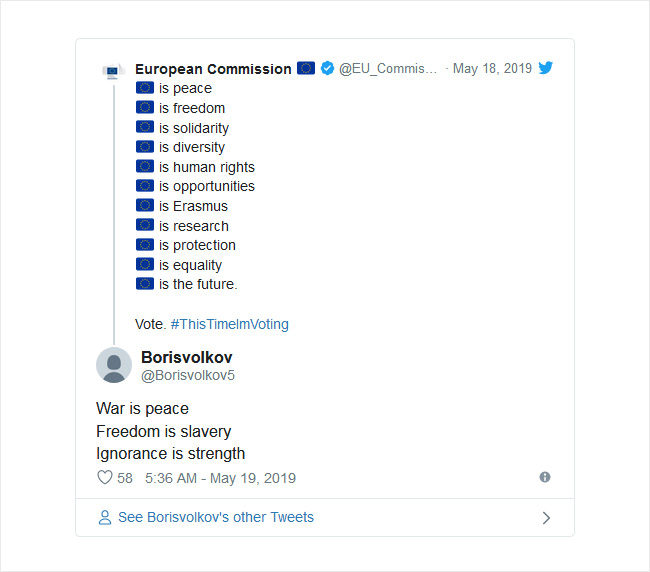Expand with the right chevron arrow
650x572 pixels.
pos(546,518)
